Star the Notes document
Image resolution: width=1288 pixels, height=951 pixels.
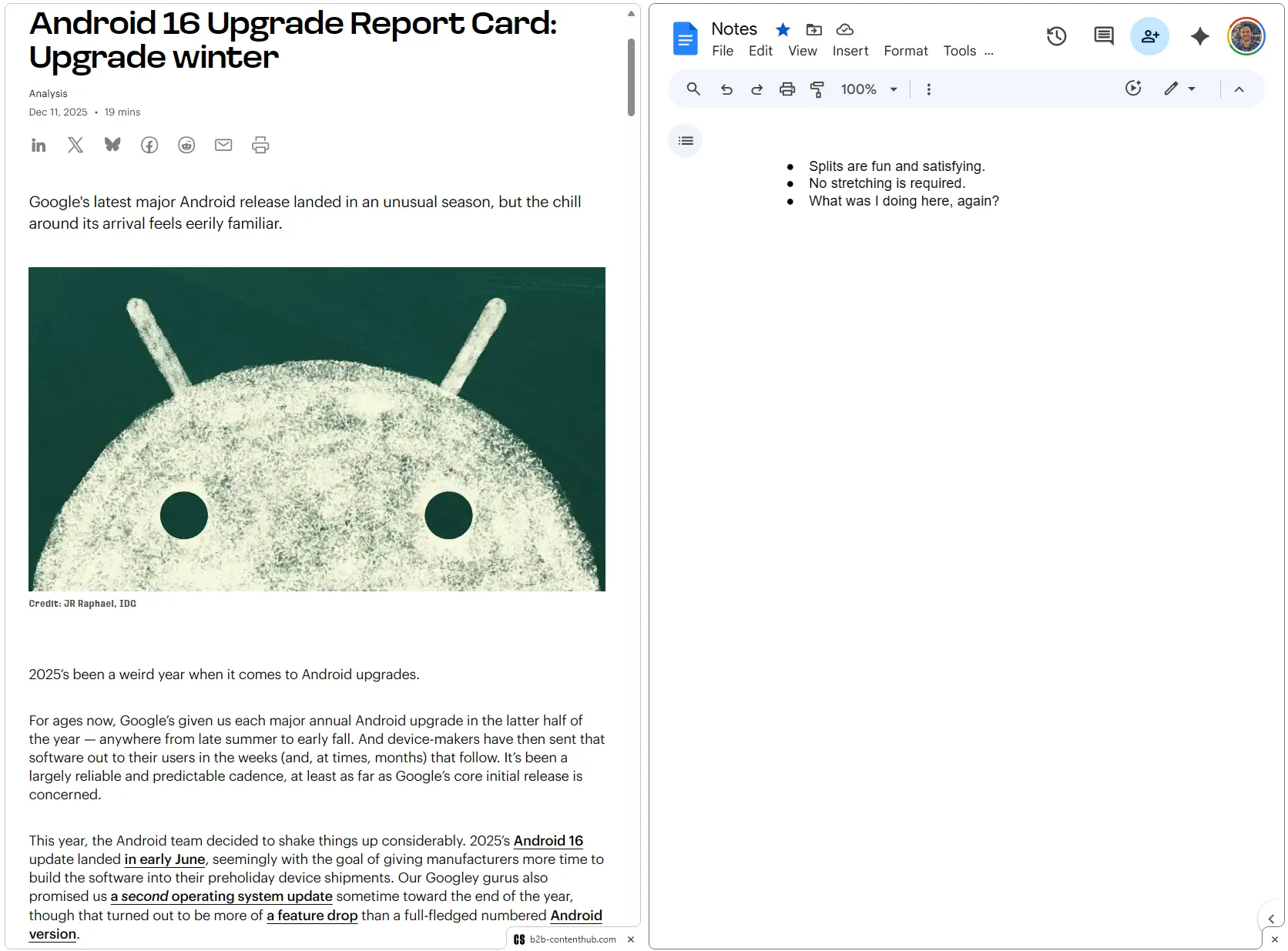click(783, 29)
